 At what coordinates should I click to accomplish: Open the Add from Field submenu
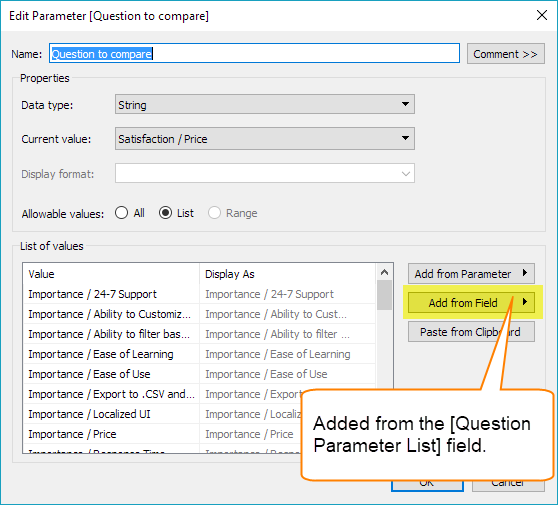point(471,303)
